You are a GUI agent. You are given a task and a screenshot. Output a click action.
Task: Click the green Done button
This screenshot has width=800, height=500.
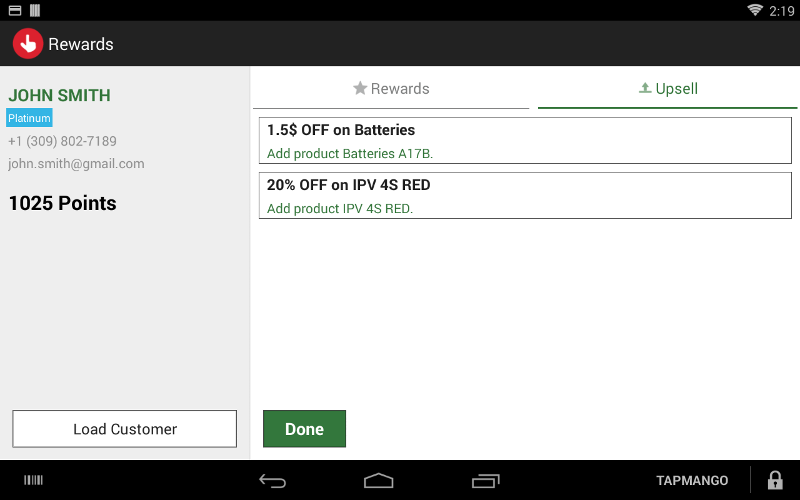point(304,429)
